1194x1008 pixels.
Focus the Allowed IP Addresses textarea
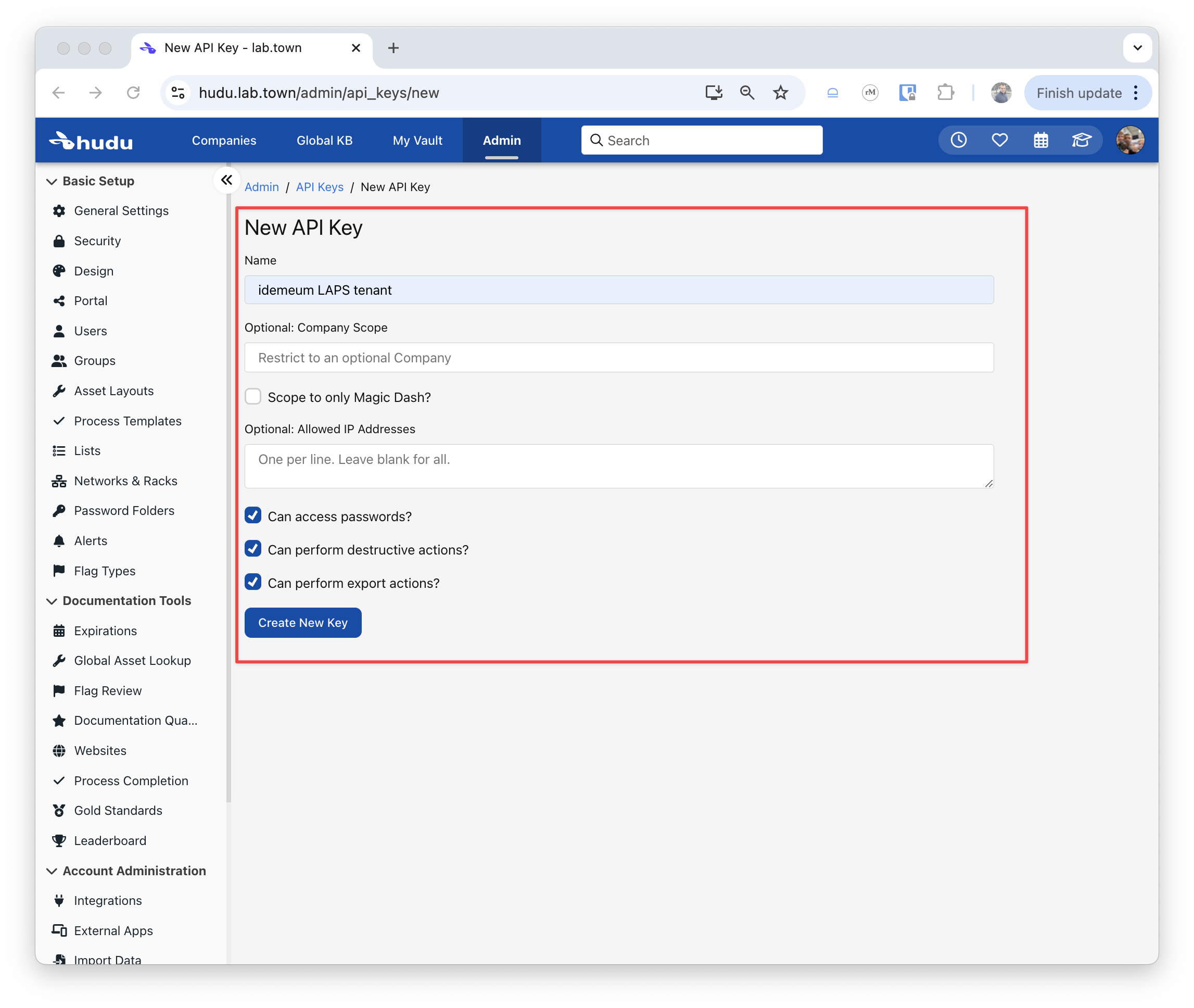click(x=619, y=465)
